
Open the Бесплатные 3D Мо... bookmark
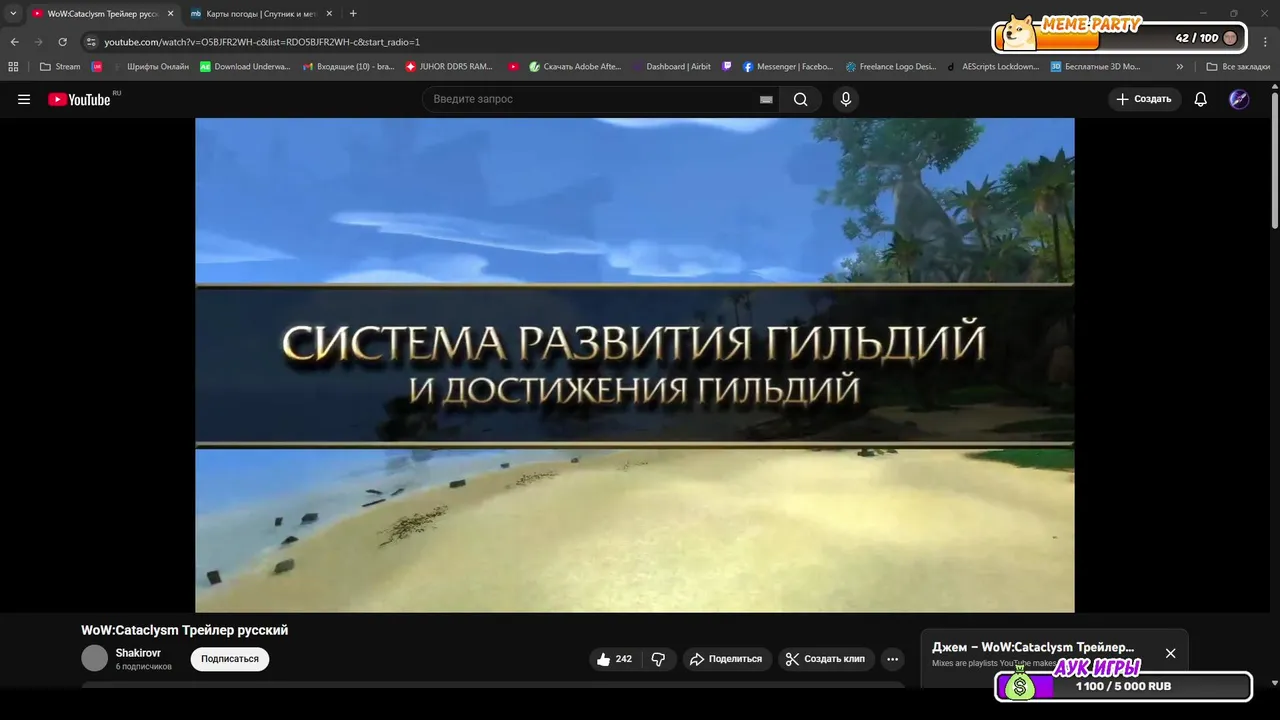tap(1096, 67)
